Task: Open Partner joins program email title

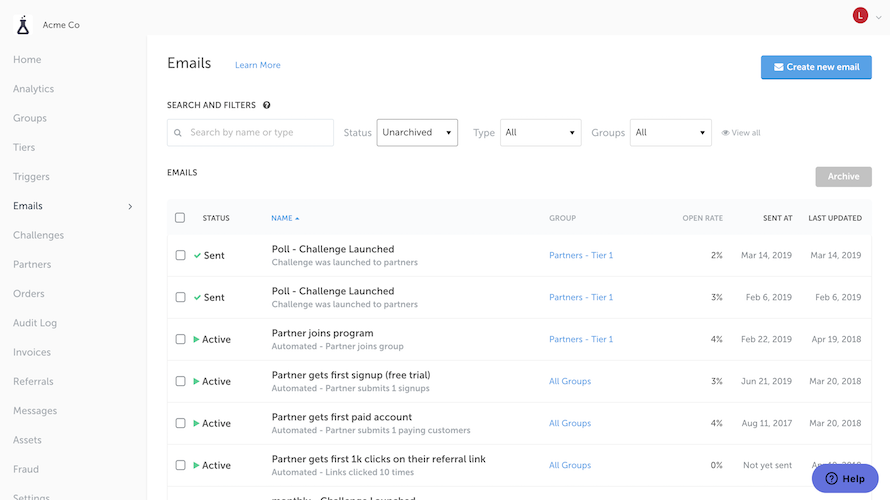Action: point(322,333)
